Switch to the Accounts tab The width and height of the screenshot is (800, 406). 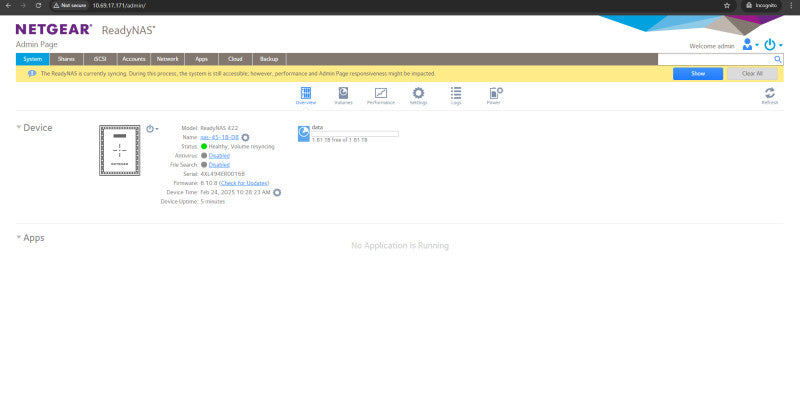(134, 59)
